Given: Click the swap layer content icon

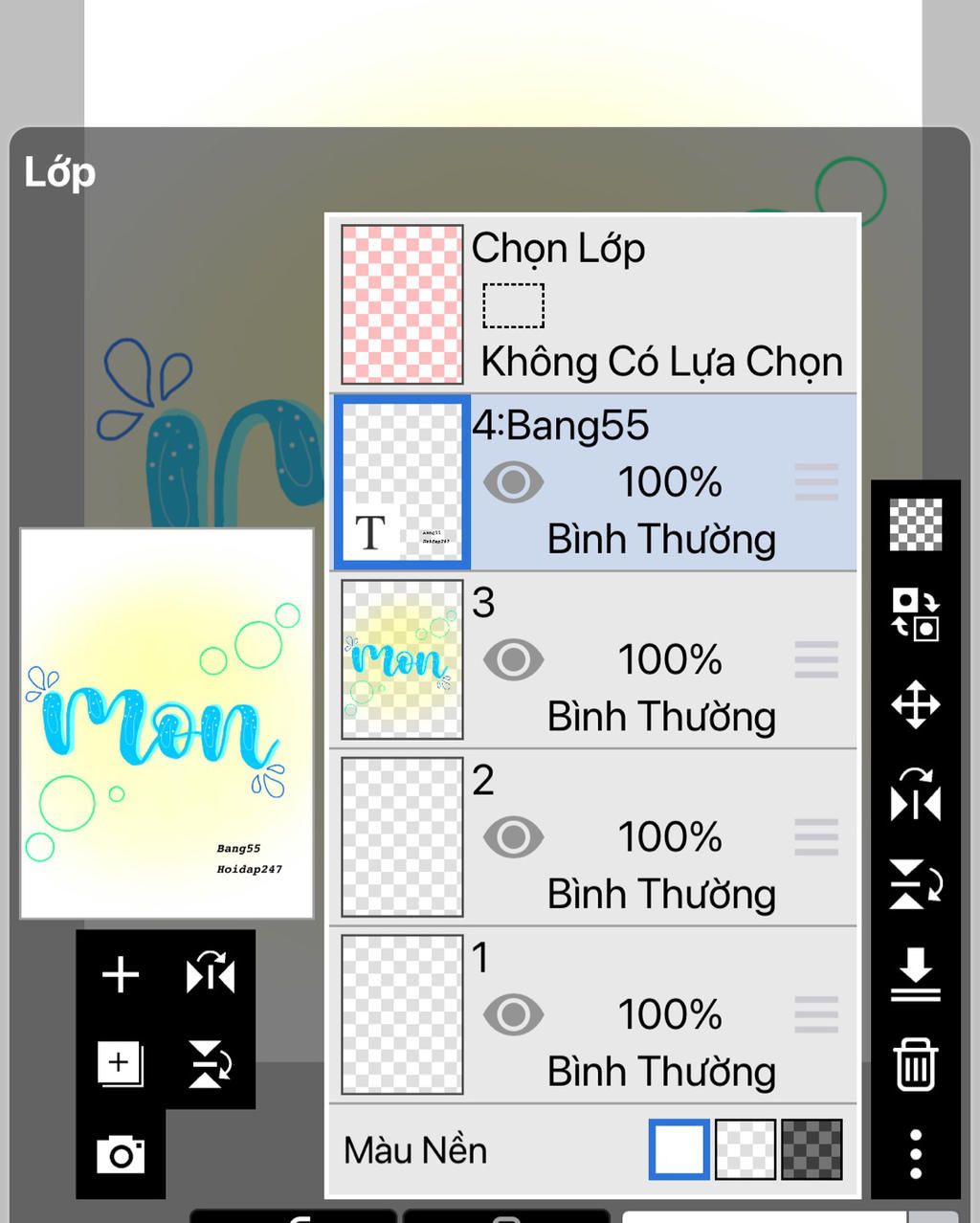Looking at the screenshot, I should (916, 614).
